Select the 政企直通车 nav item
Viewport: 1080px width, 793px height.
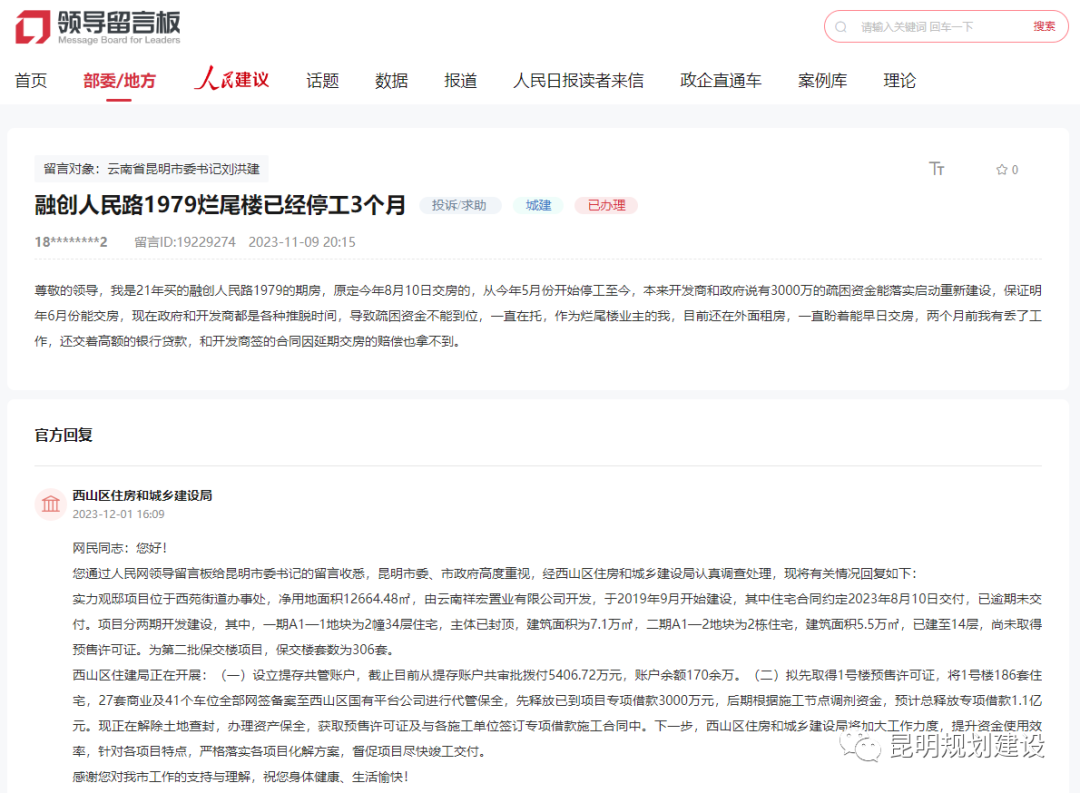[721, 80]
